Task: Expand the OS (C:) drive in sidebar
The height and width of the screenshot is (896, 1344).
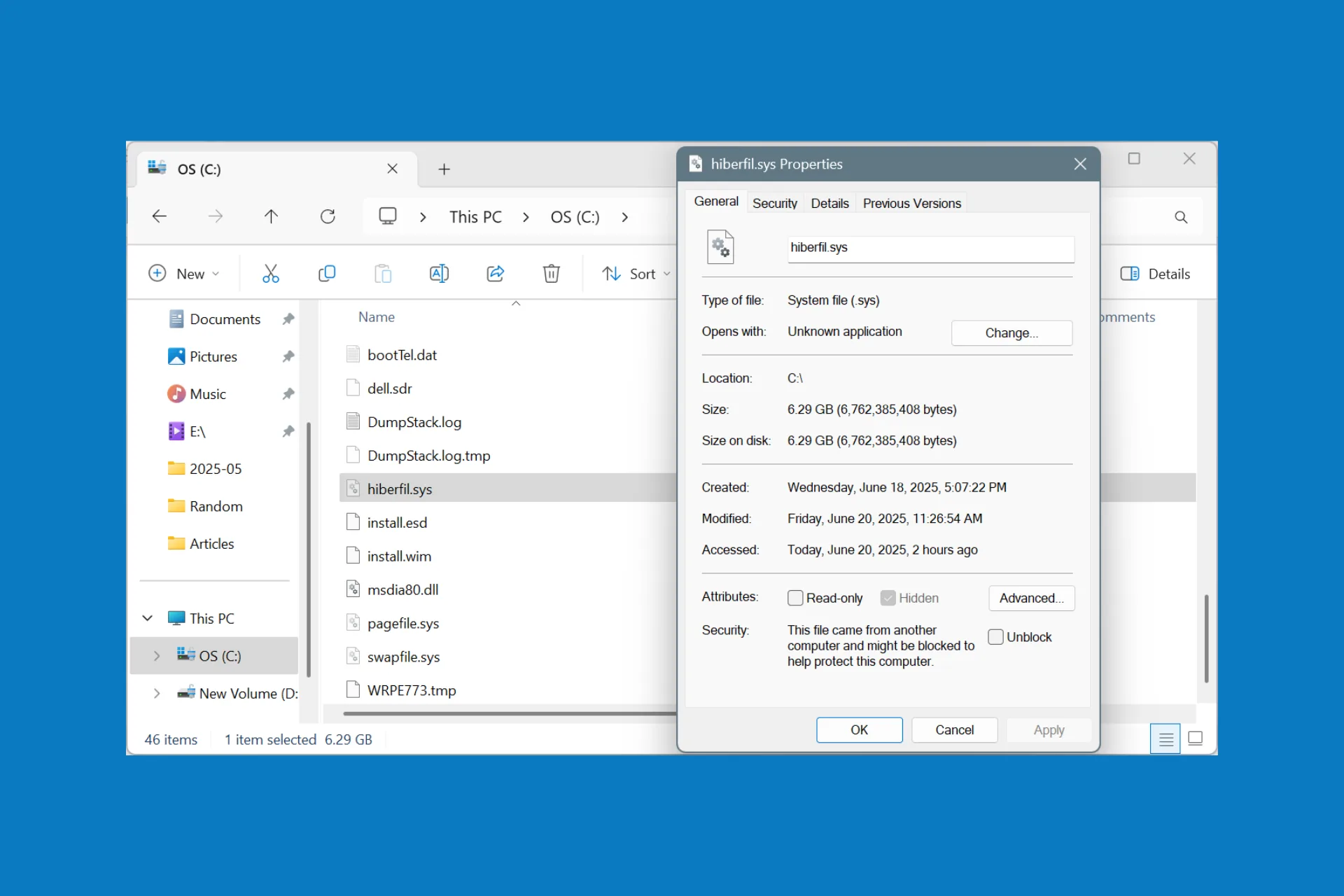Action: tap(156, 656)
